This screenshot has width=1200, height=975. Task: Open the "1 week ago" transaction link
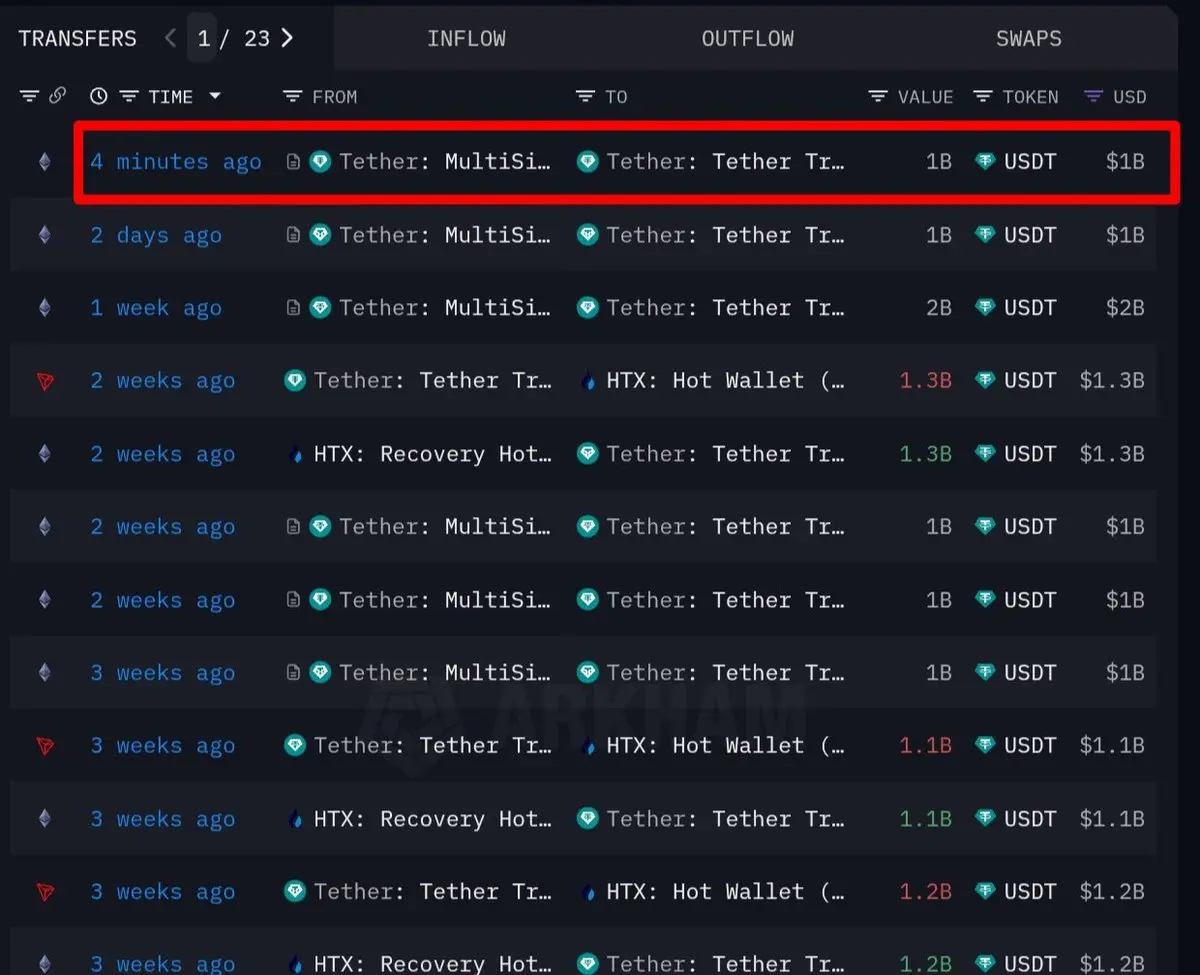(x=156, y=308)
